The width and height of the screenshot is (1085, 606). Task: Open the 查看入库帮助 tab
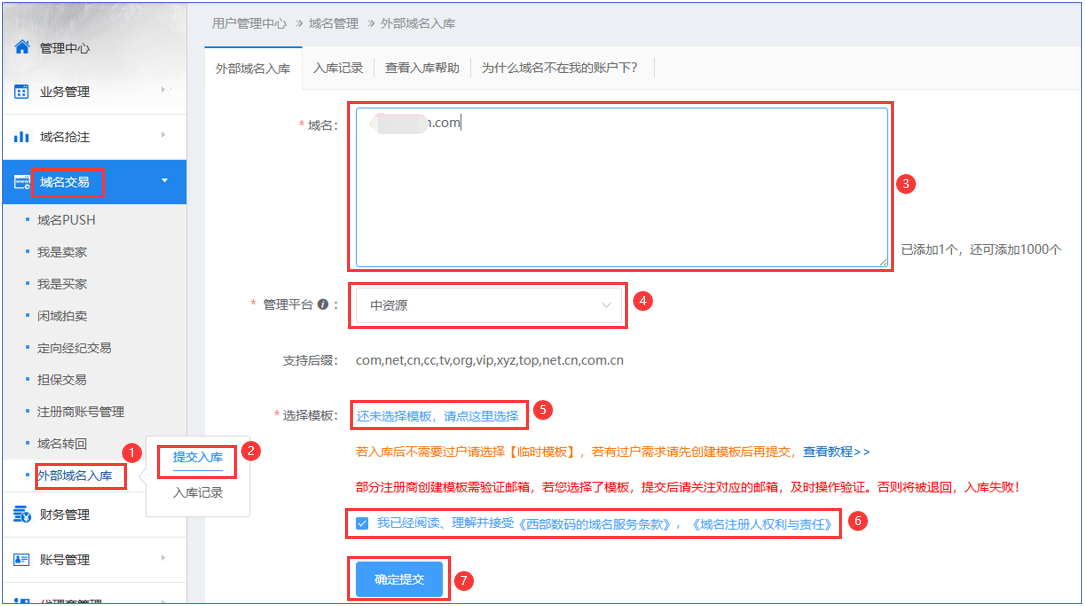click(x=422, y=68)
